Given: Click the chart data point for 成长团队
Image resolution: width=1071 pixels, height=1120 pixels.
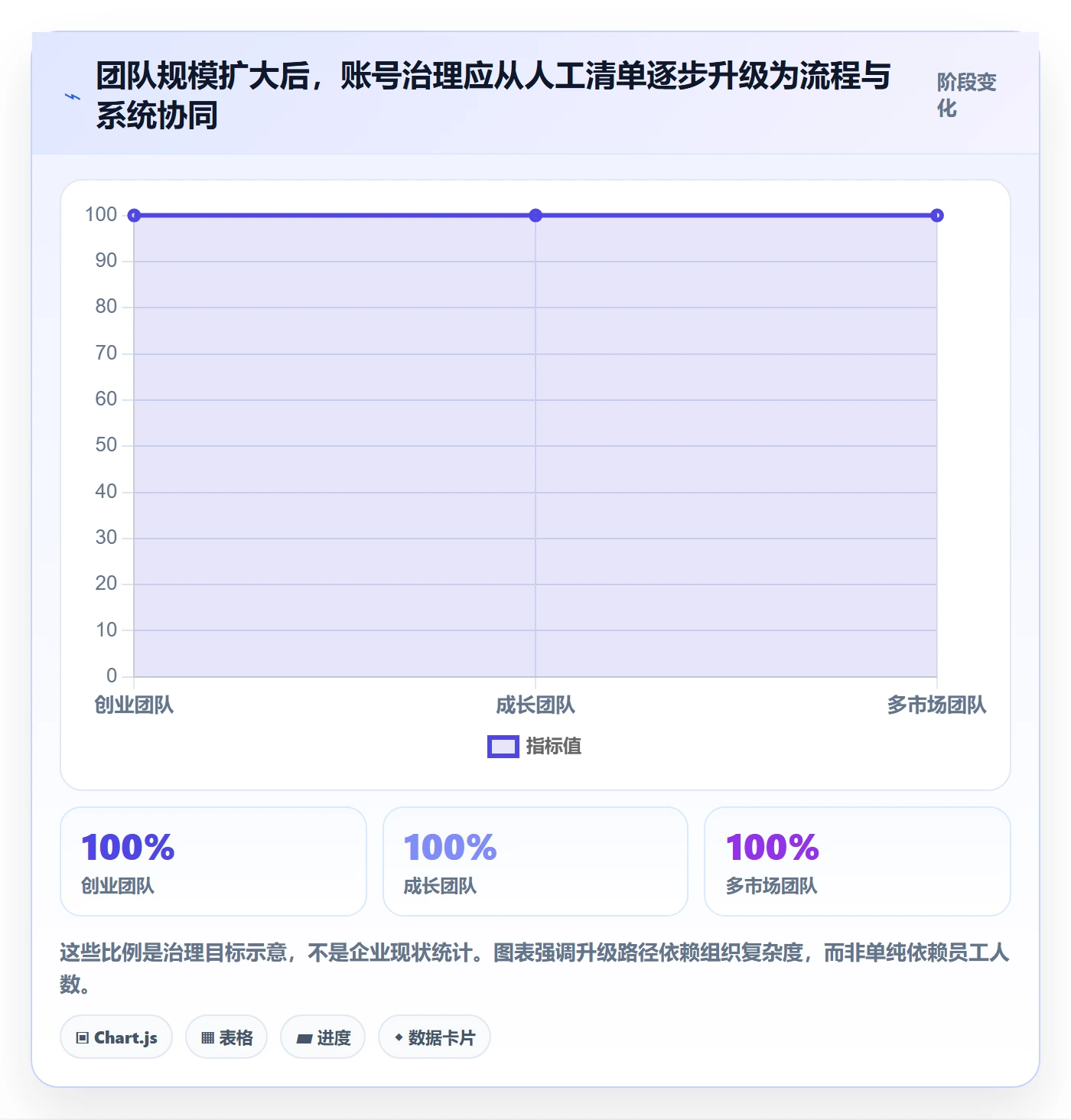Looking at the screenshot, I should pos(535,216).
